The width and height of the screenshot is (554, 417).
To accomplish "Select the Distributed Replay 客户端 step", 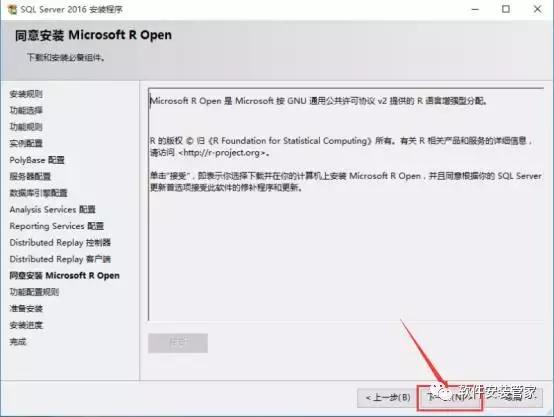I will pos(60,259).
